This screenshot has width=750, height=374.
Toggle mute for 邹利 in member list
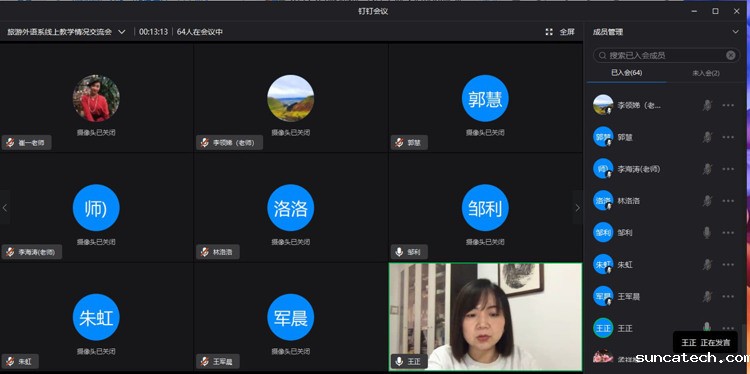point(707,233)
